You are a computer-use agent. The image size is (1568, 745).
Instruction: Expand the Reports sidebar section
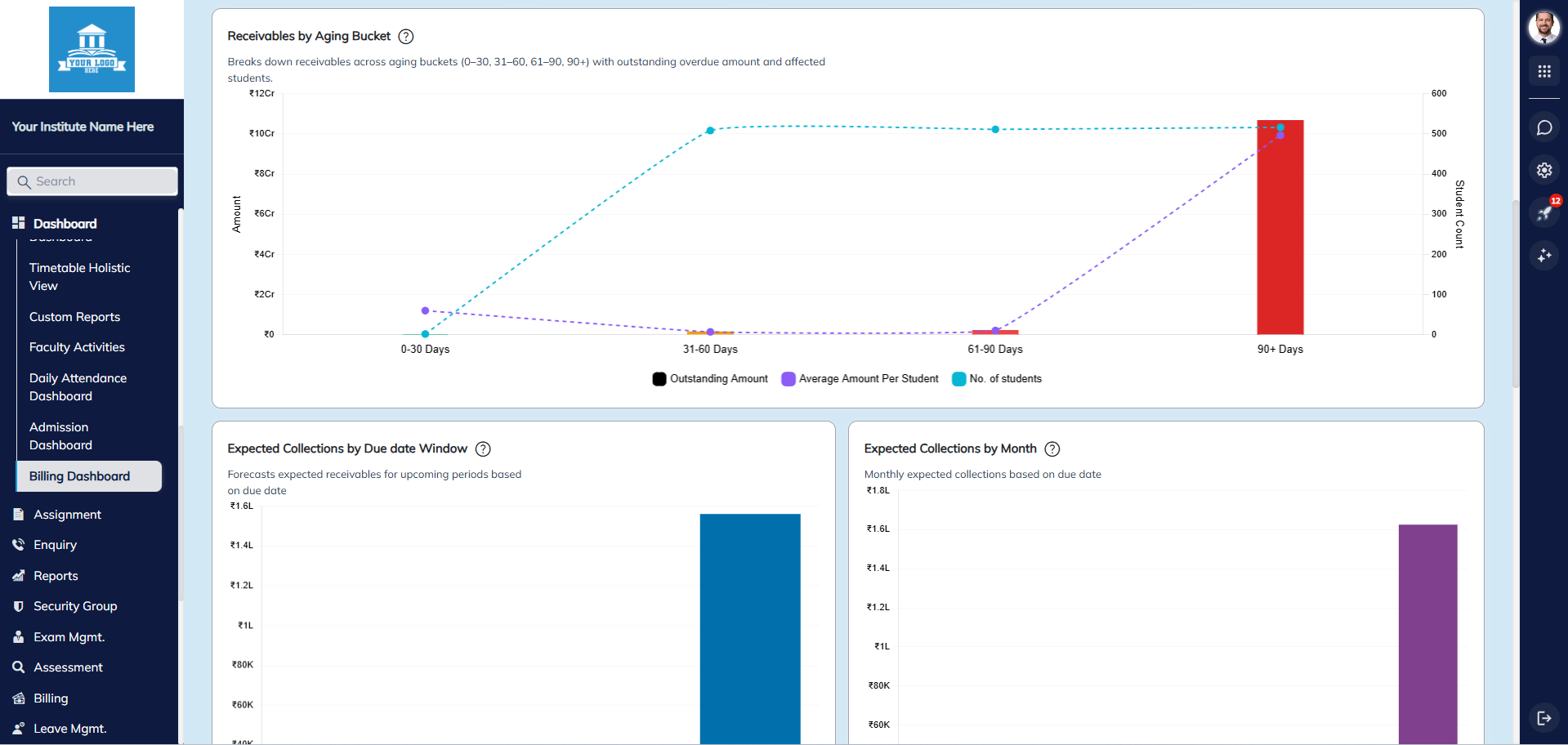pyautogui.click(x=56, y=576)
